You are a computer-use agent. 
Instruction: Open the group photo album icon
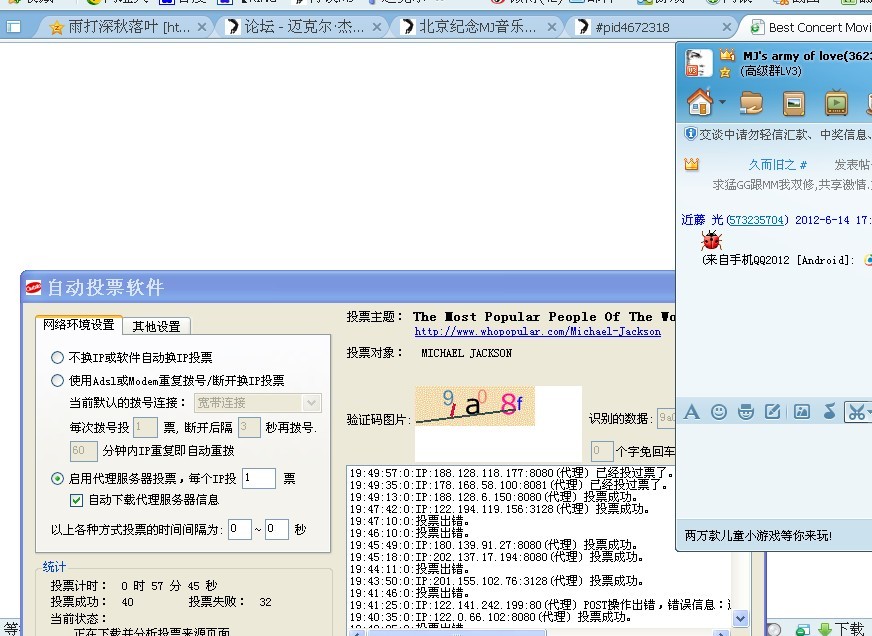(x=794, y=102)
